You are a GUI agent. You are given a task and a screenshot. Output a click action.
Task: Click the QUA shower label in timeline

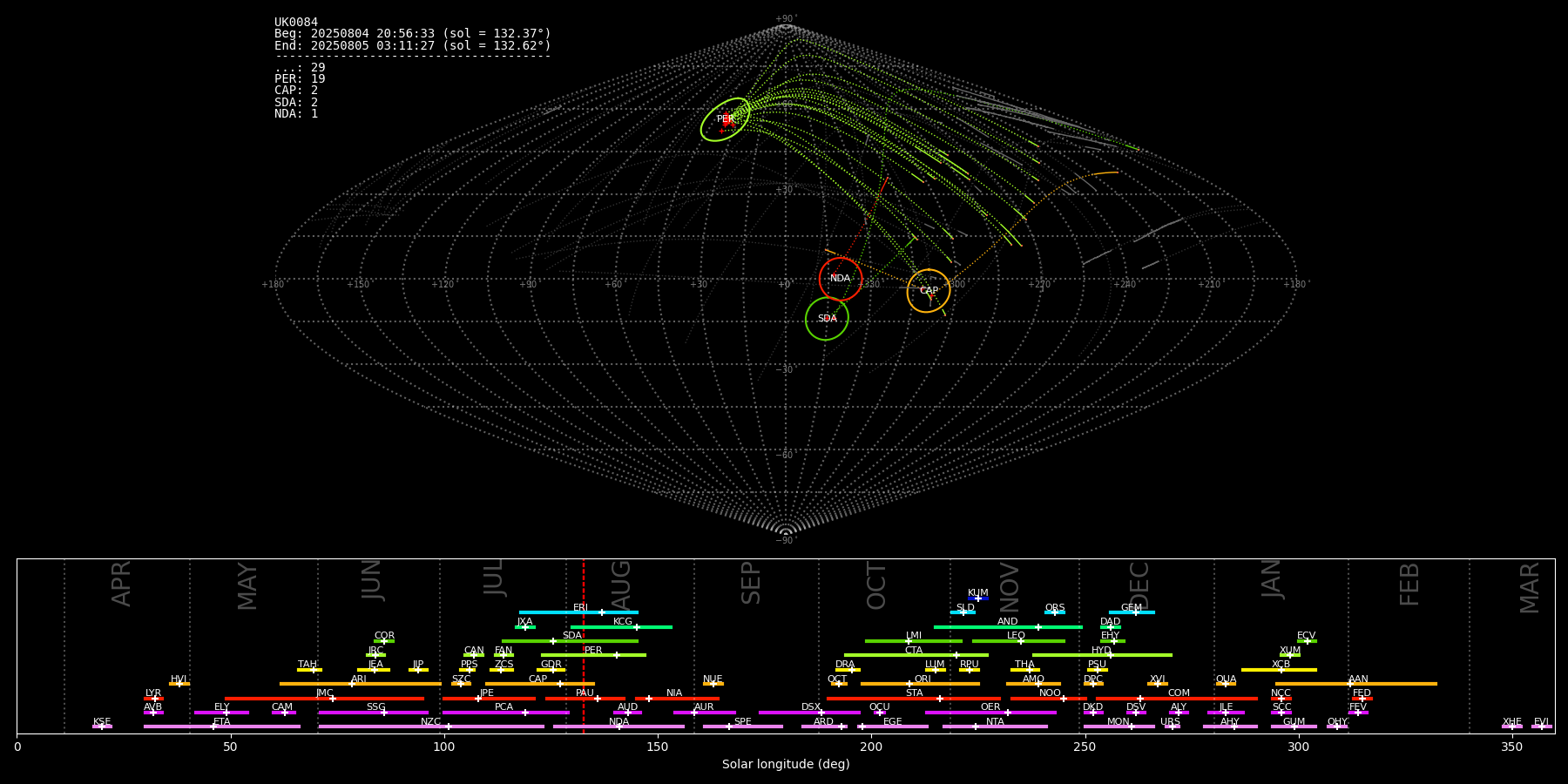click(1226, 679)
